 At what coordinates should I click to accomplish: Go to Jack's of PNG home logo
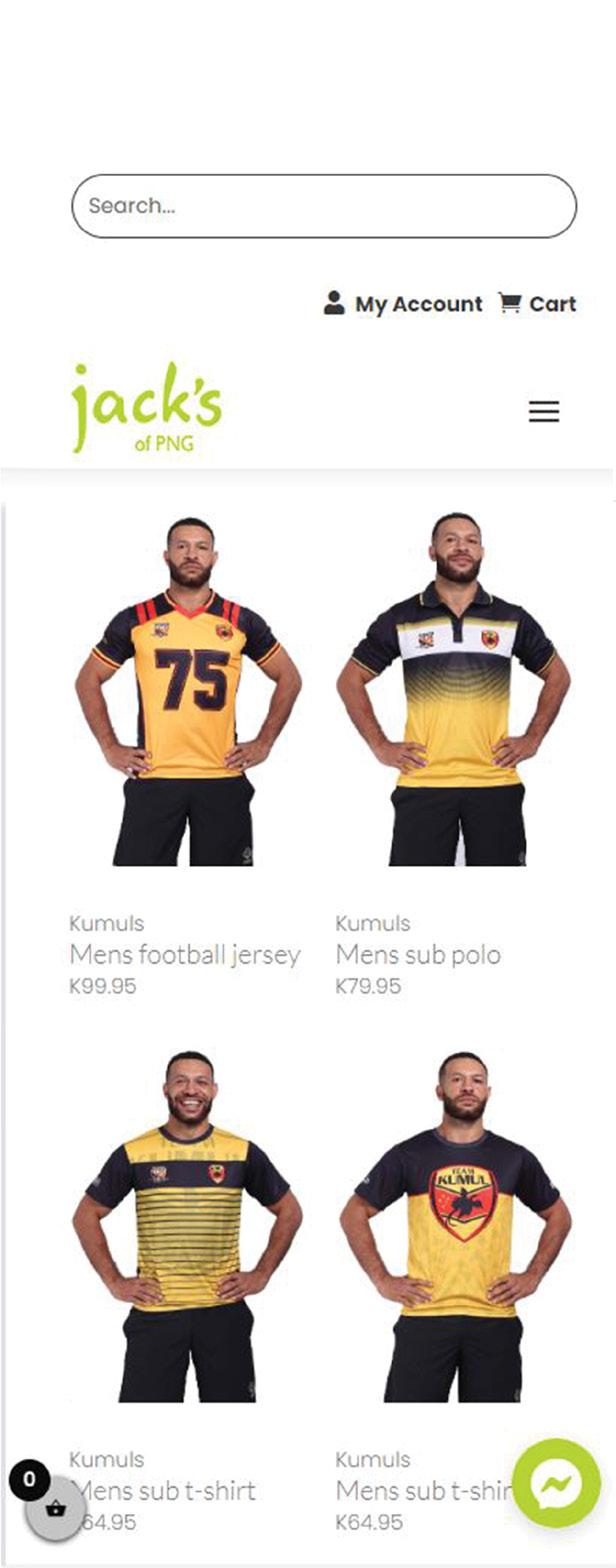(x=147, y=408)
